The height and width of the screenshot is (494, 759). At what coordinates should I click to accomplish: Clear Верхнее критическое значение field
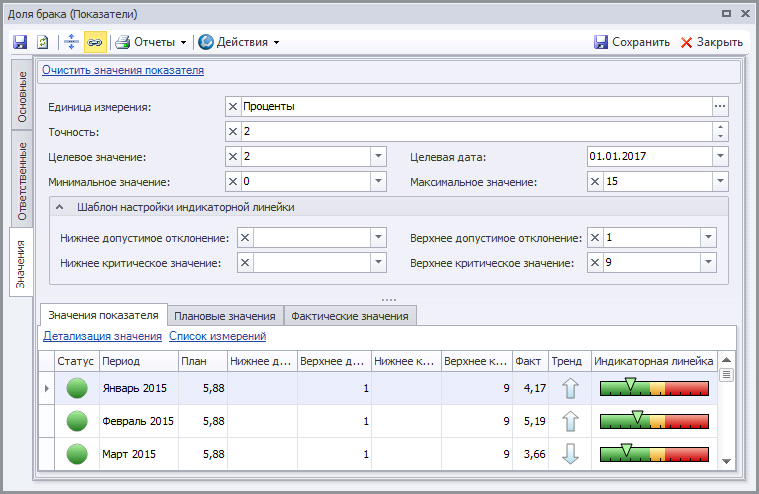click(595, 263)
